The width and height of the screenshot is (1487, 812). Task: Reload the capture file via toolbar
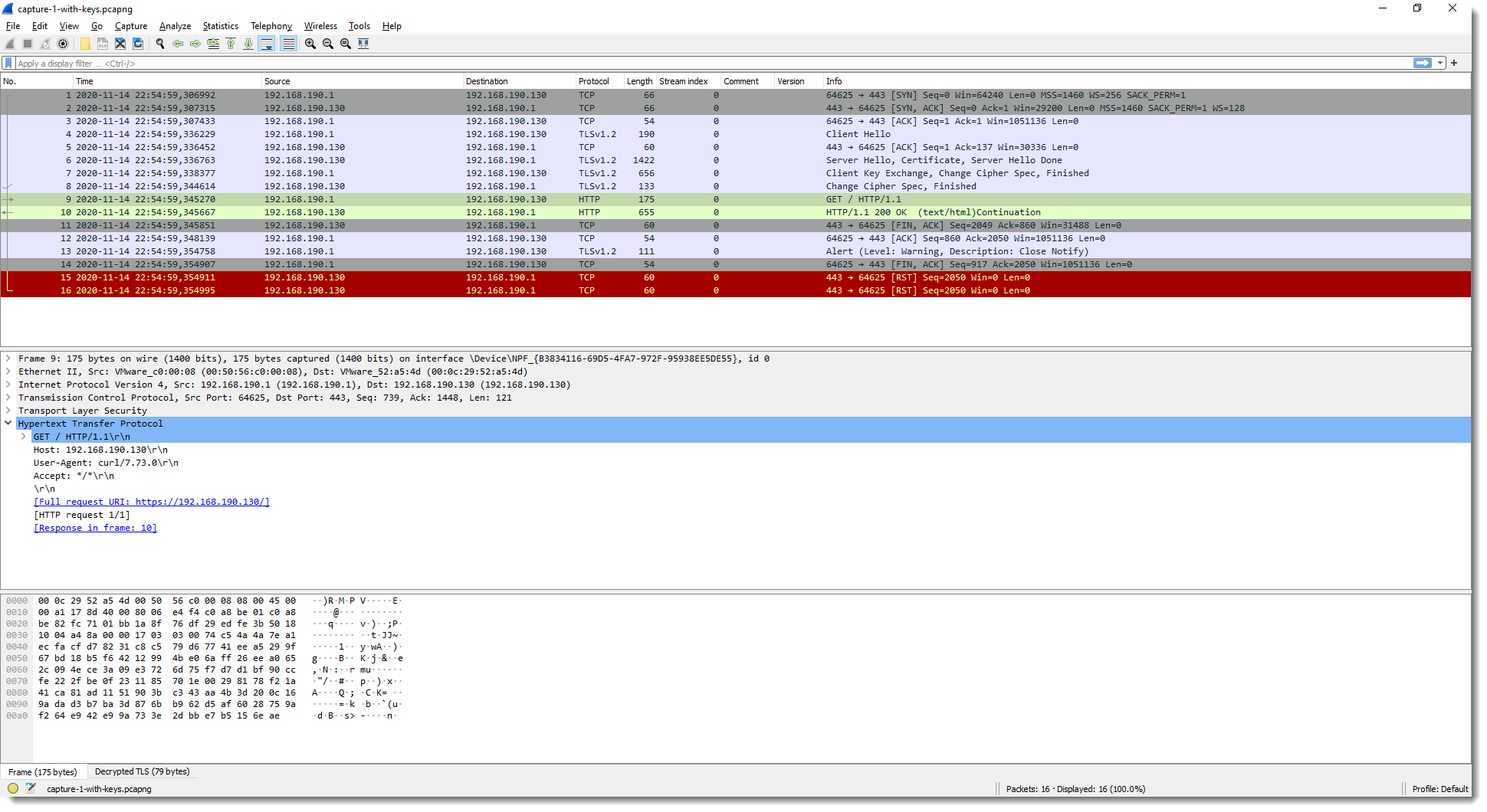click(x=138, y=44)
